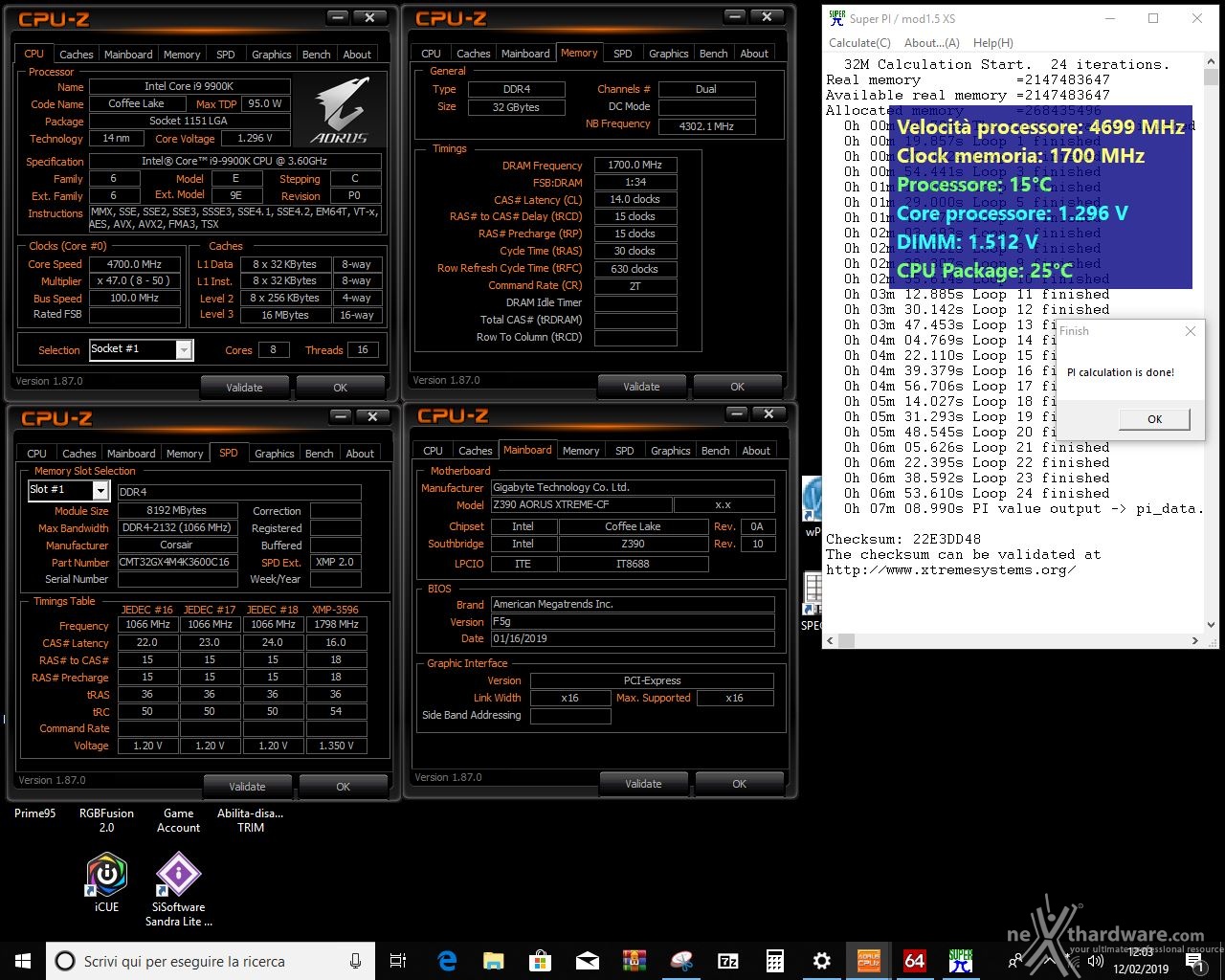Open the volume control in the system tray
This screenshot has height=980, width=1225.
click(x=1096, y=961)
